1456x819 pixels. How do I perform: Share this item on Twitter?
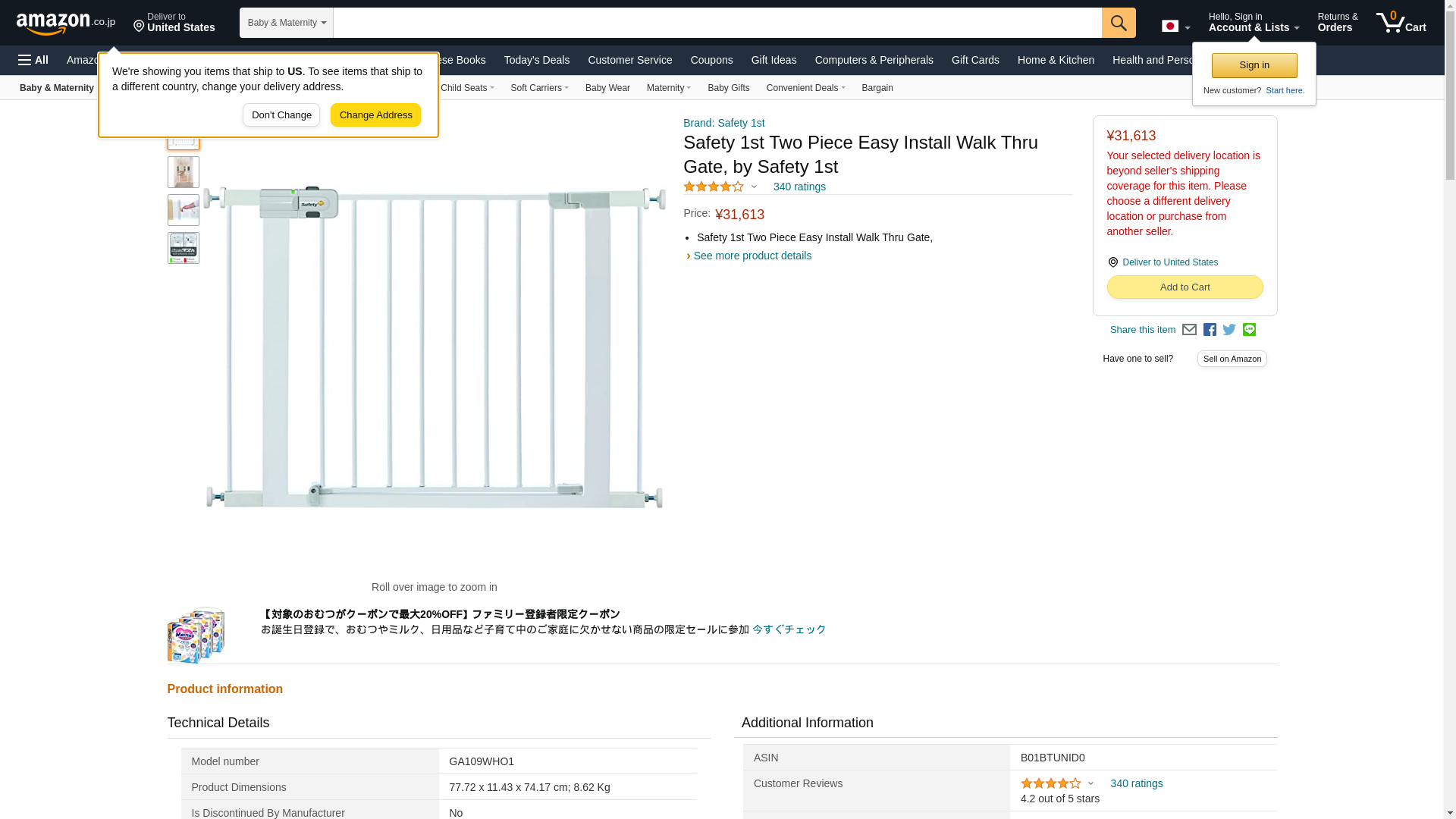(1229, 330)
